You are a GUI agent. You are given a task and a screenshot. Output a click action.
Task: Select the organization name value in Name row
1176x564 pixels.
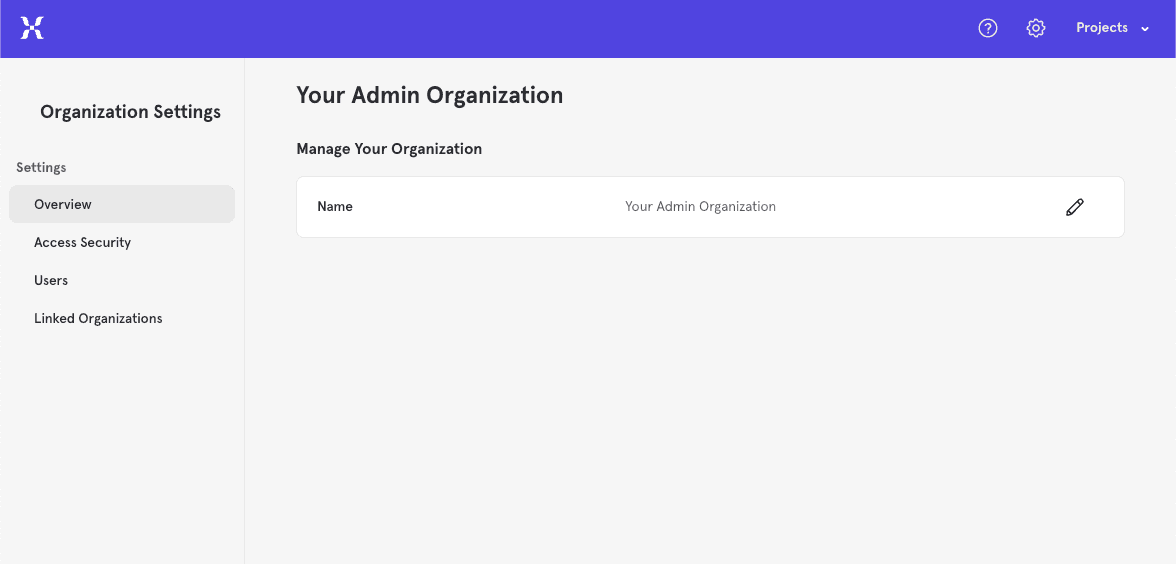[700, 207]
